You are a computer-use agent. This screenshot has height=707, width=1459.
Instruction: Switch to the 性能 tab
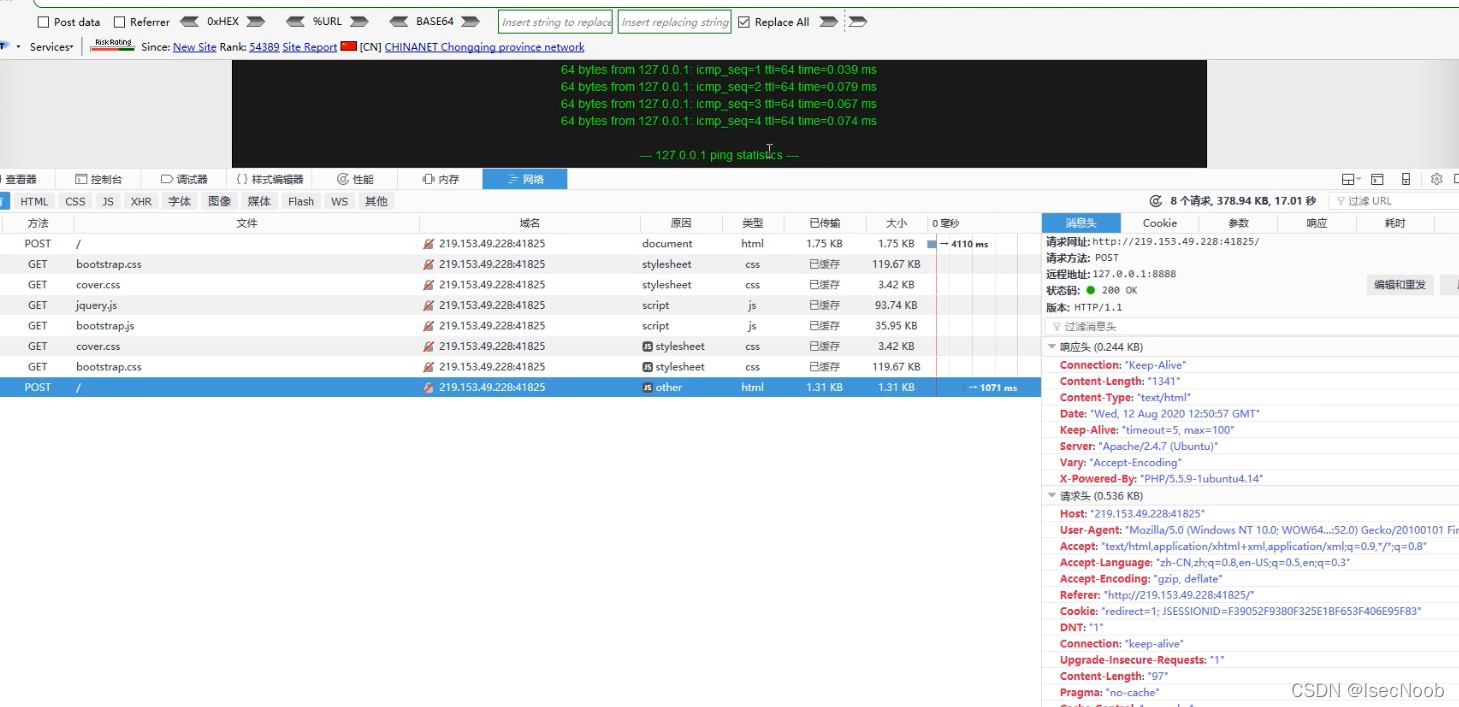point(355,179)
